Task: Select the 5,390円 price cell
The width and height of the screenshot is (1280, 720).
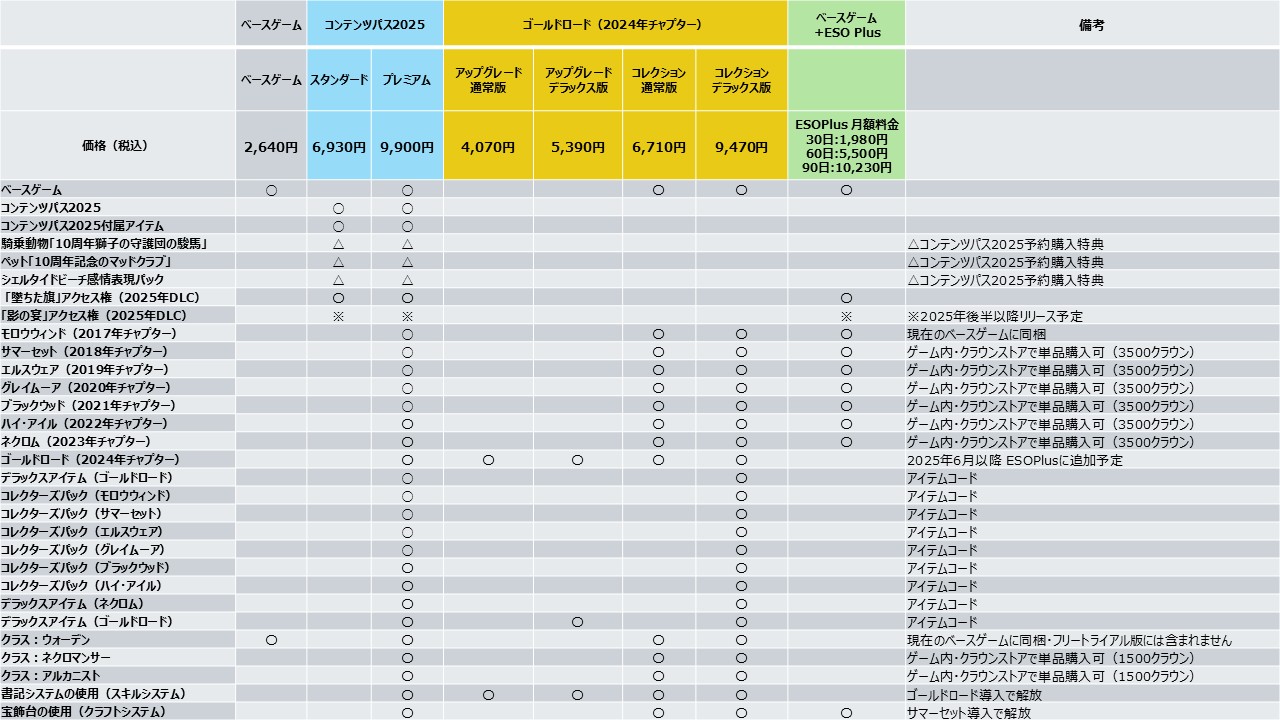Action: pyautogui.click(x=577, y=147)
